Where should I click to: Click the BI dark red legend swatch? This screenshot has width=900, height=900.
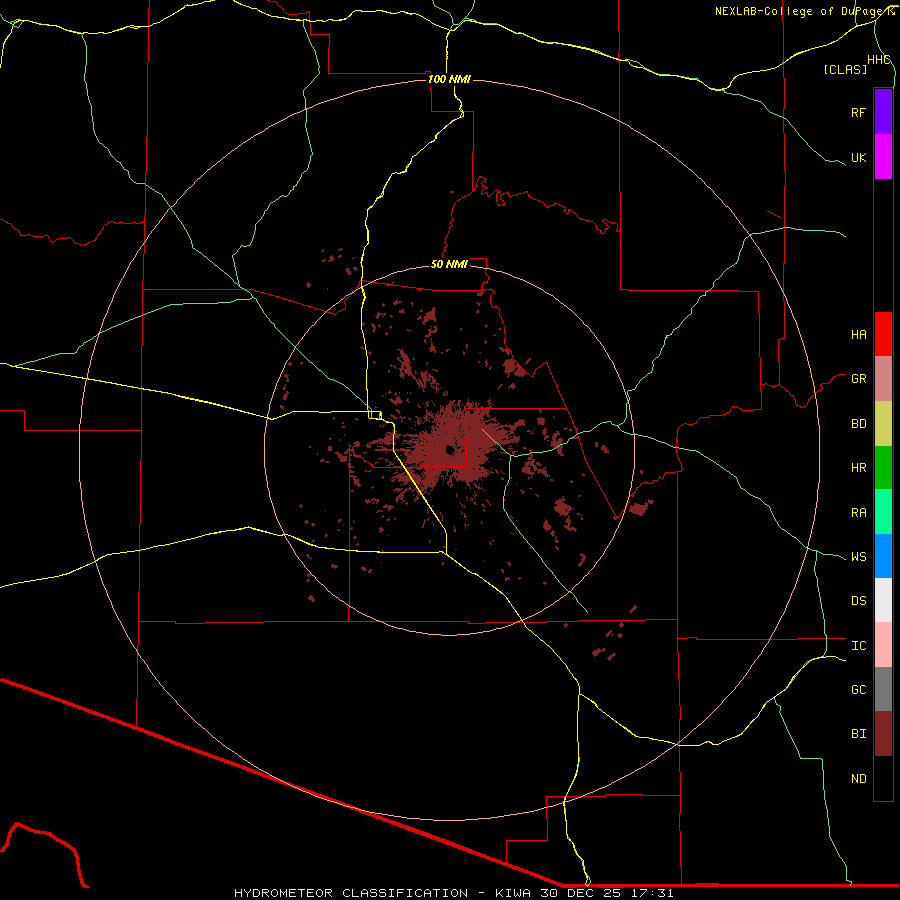click(x=883, y=734)
